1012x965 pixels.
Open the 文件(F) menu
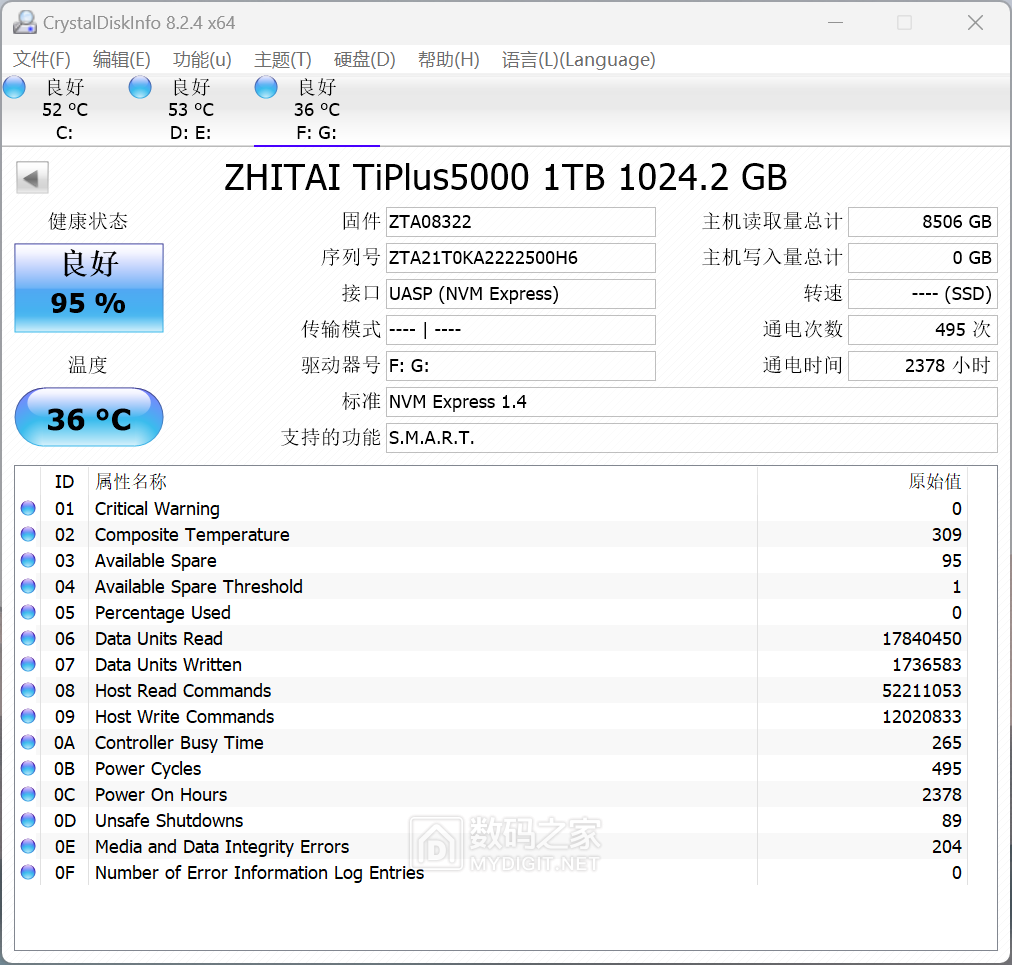point(42,59)
